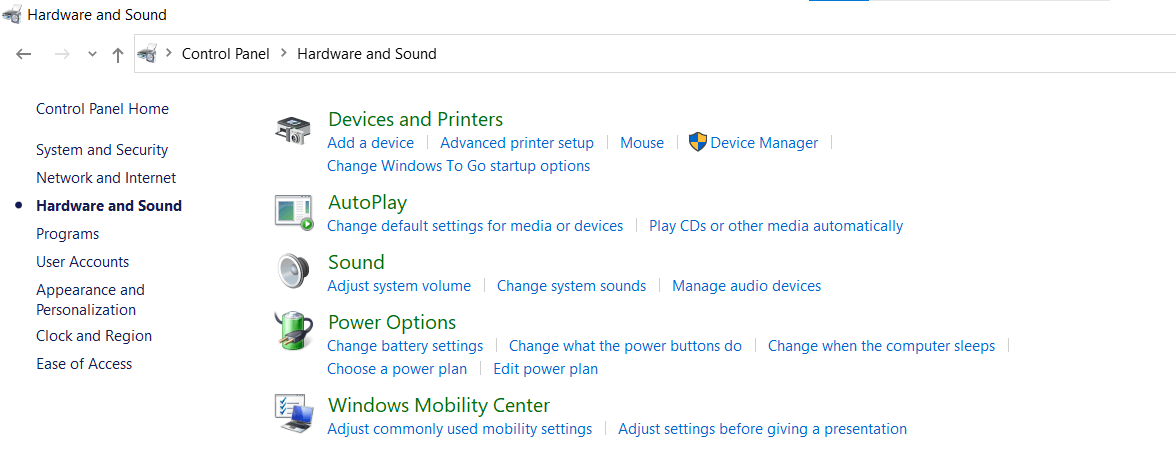Click the Windows Mobility Center icon
The image size is (1176, 469).
coord(294,413)
